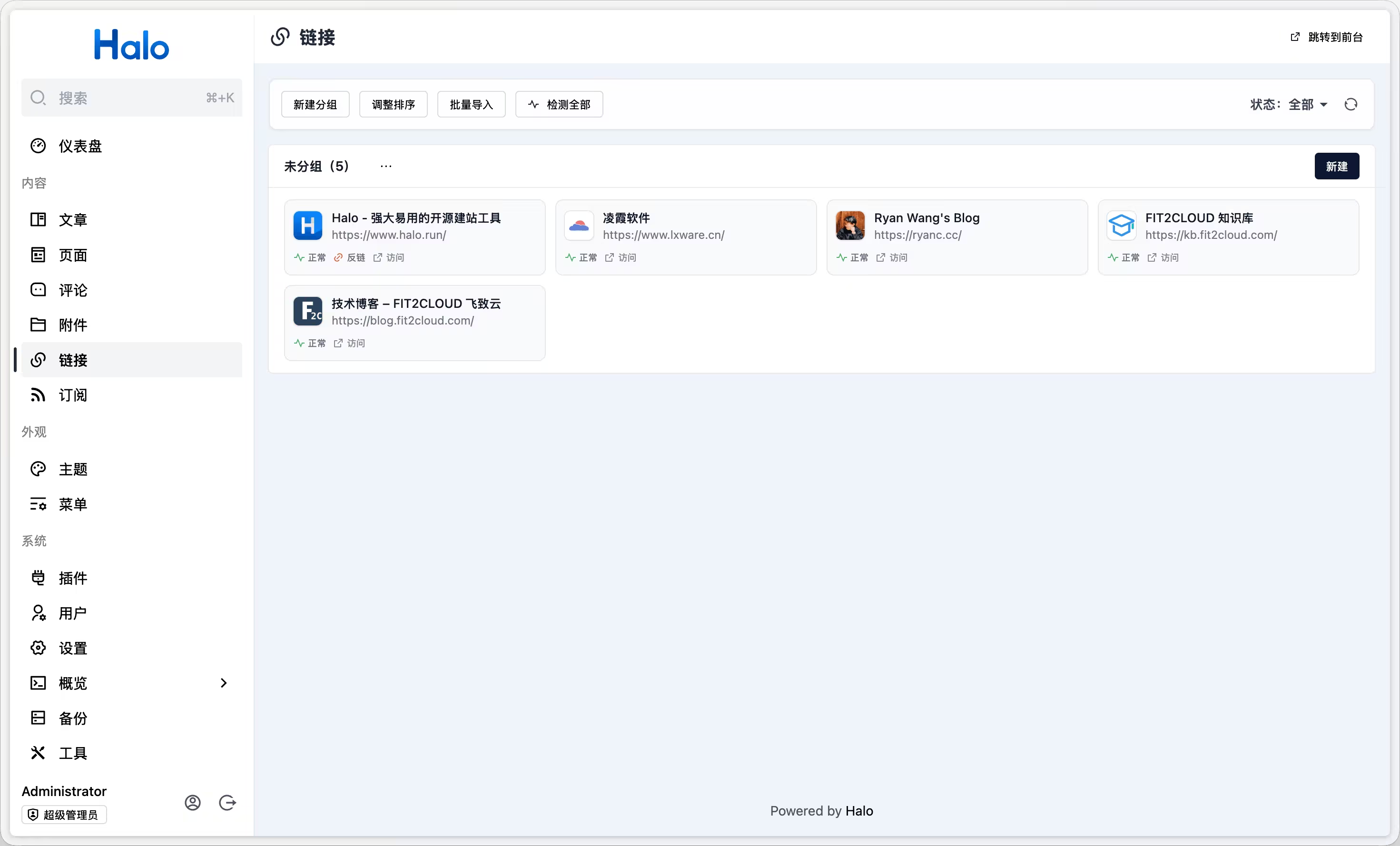Click title 'Halo - 强大易用的开源建站工具'
Screen dimensions: 1400x846
pos(416,217)
